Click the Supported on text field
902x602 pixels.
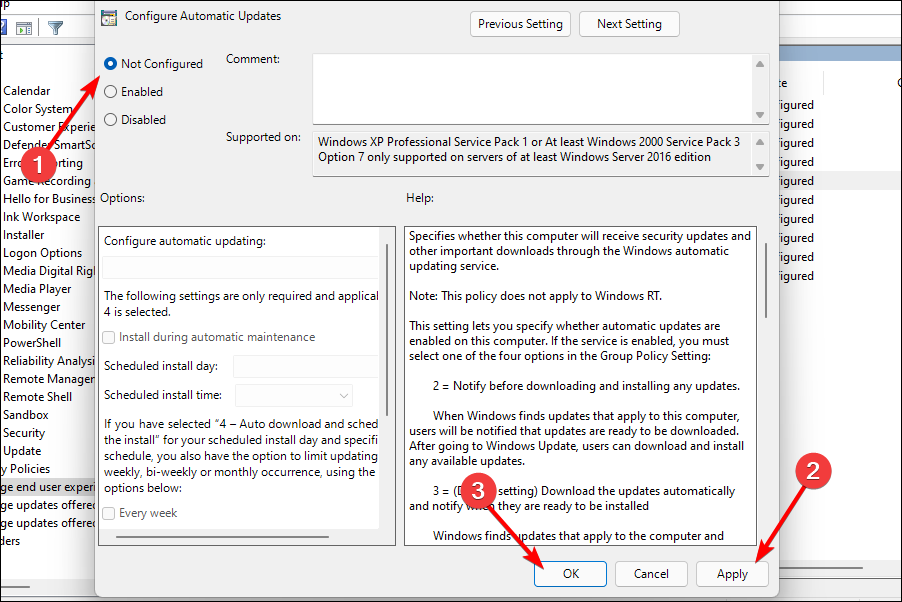(532, 154)
